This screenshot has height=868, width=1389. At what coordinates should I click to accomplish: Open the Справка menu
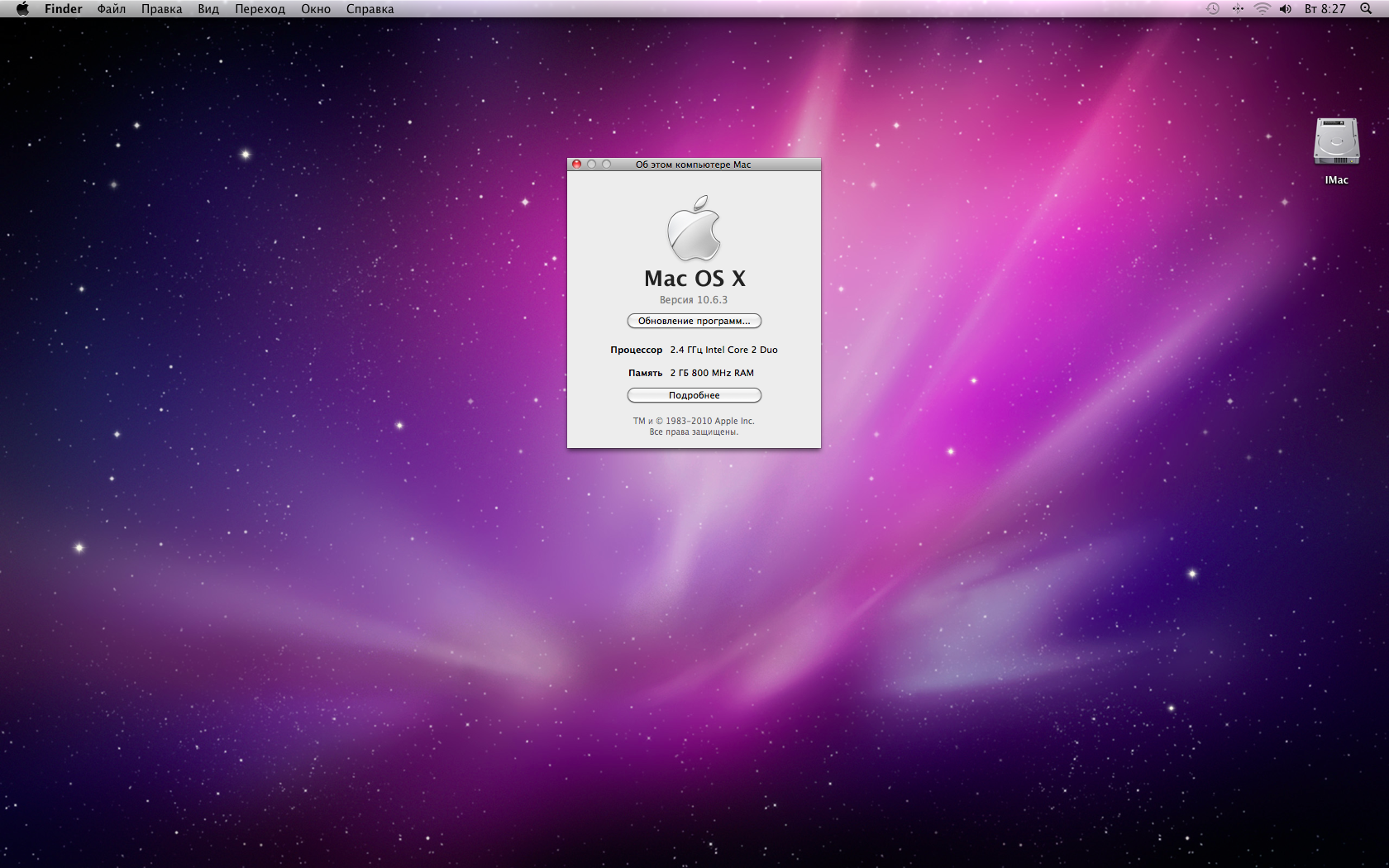point(370,9)
